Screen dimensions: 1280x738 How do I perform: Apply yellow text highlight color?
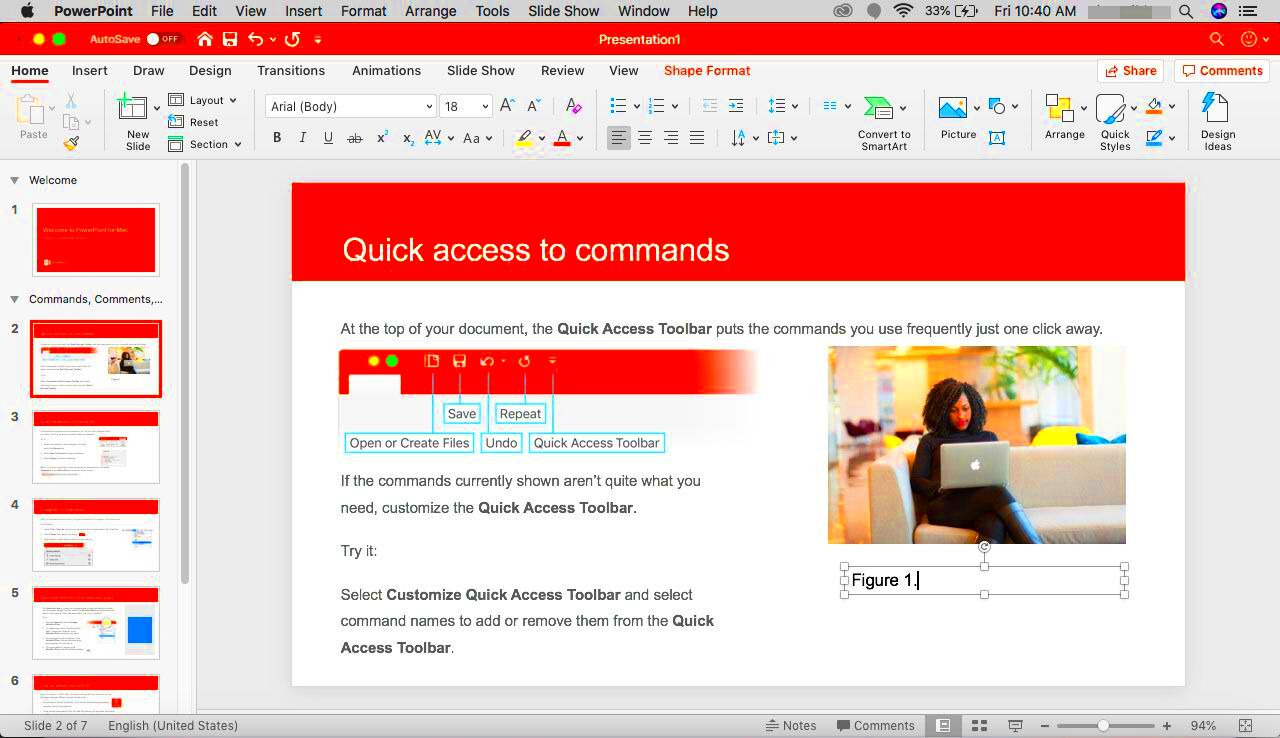[524, 139]
